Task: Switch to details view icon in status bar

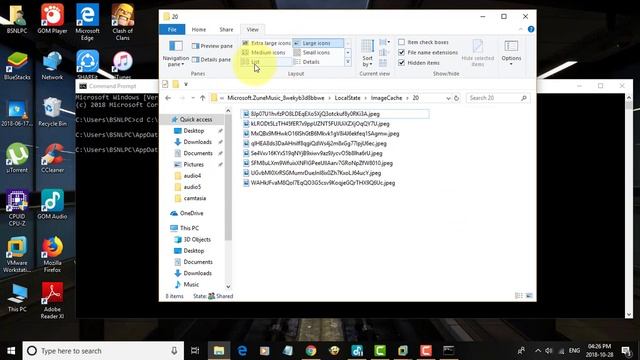Action: point(519,296)
